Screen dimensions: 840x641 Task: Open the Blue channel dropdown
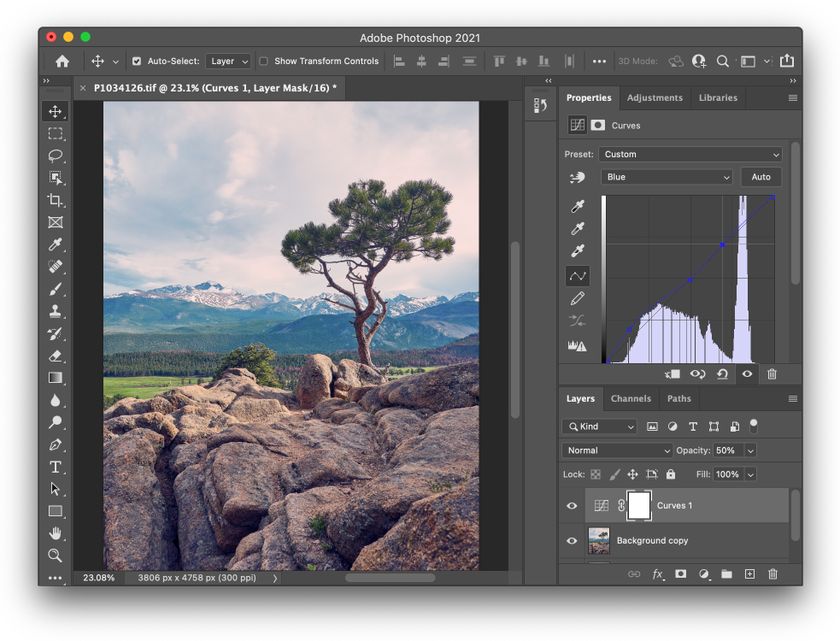pyautogui.click(x=666, y=177)
